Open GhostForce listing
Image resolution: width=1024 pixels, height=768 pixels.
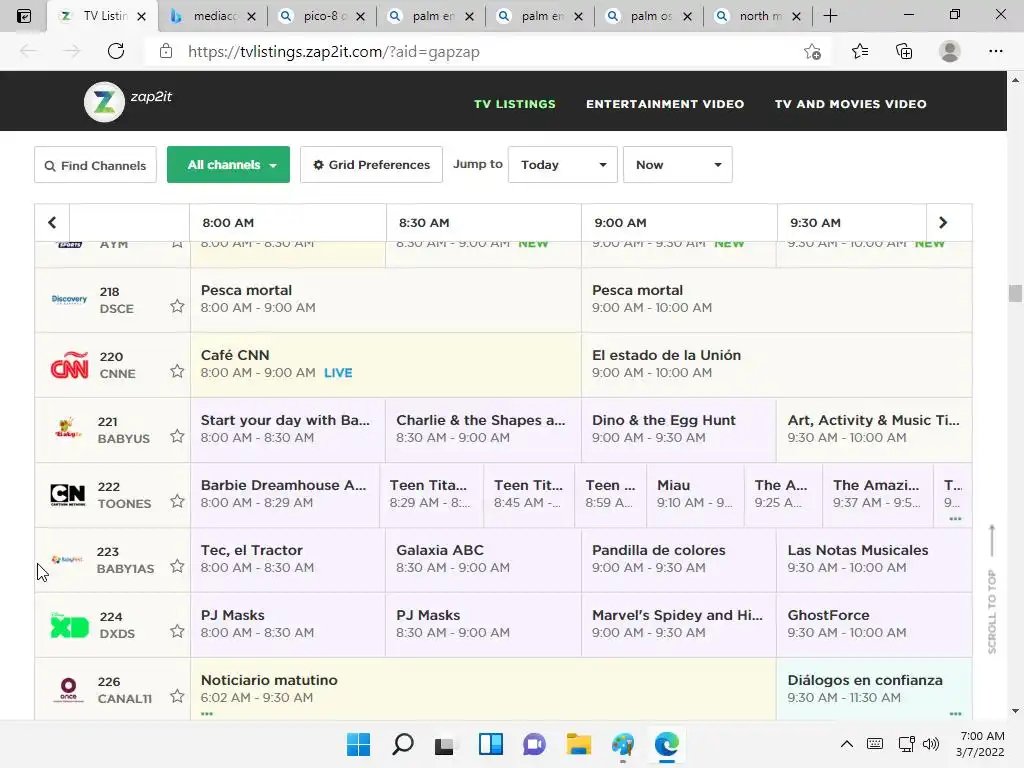point(874,624)
